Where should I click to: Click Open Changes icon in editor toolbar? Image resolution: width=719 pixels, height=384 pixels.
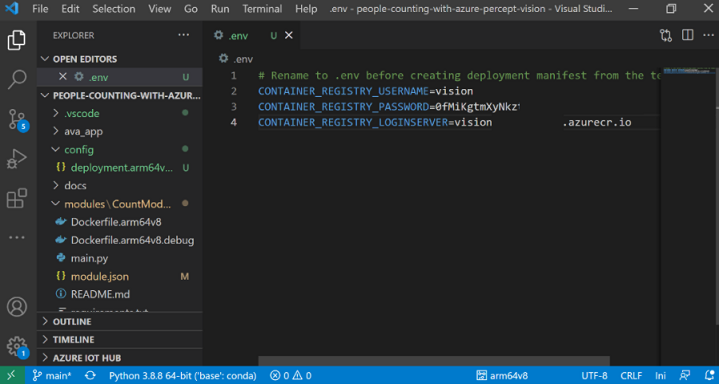pyautogui.click(x=666, y=35)
